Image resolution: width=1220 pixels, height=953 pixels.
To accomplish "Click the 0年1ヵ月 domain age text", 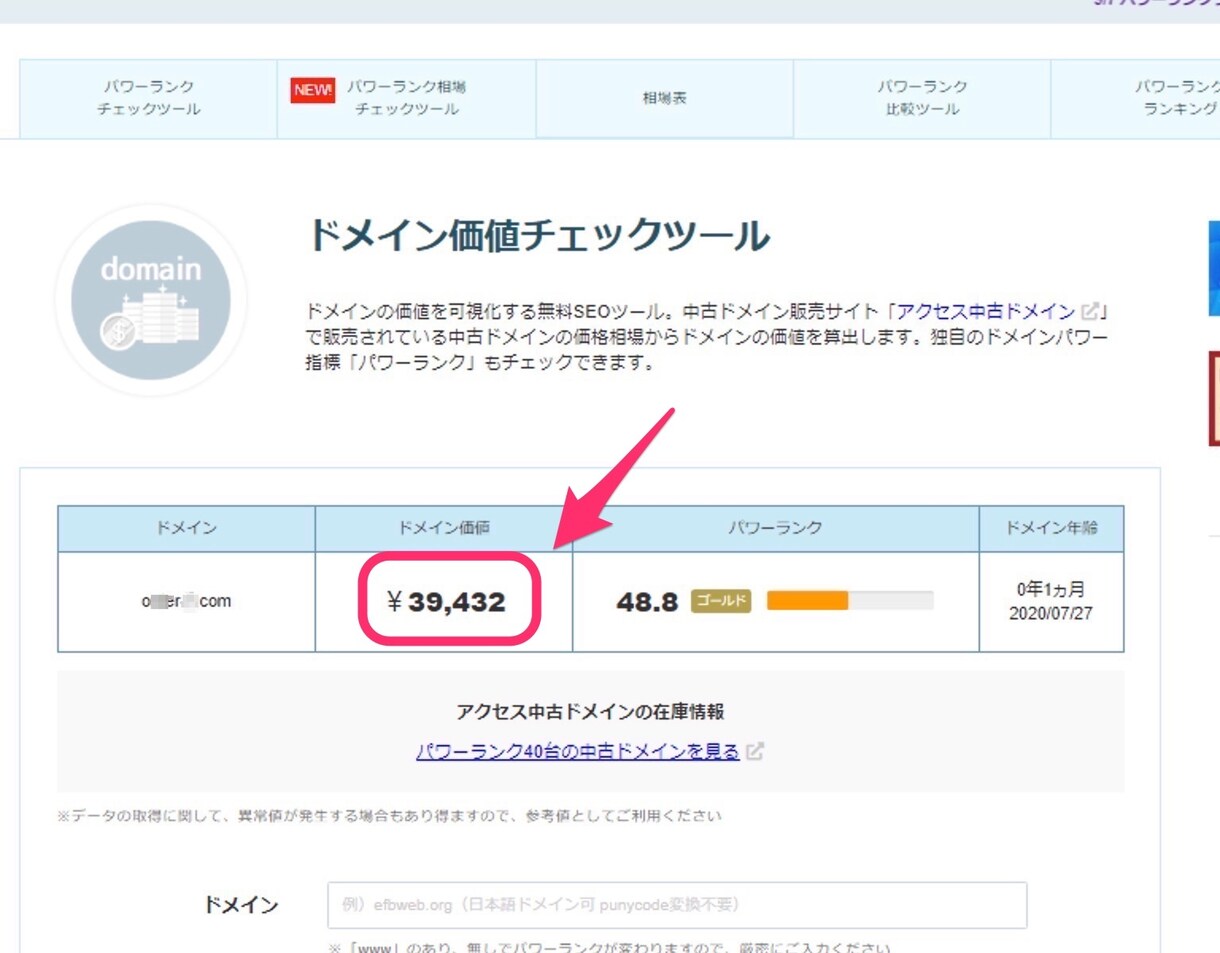I will (x=1051, y=590).
